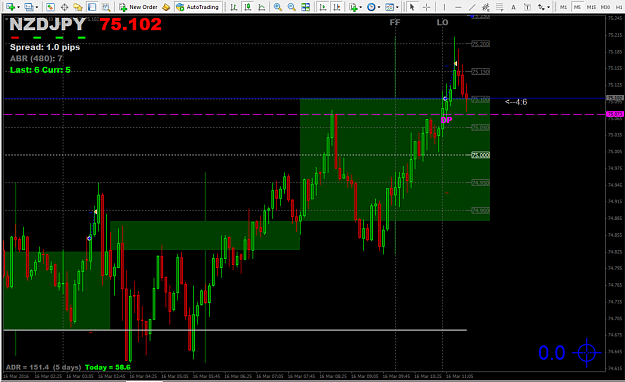Launch MetaEditor from the toolbar
The height and width of the screenshot is (382, 625).
pyautogui.click(x=166, y=7)
